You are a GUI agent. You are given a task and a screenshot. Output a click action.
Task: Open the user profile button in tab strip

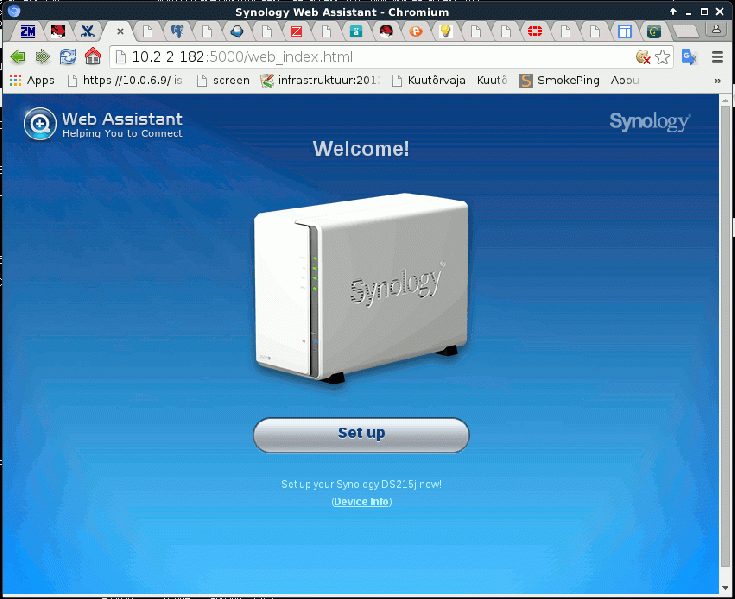point(716,29)
